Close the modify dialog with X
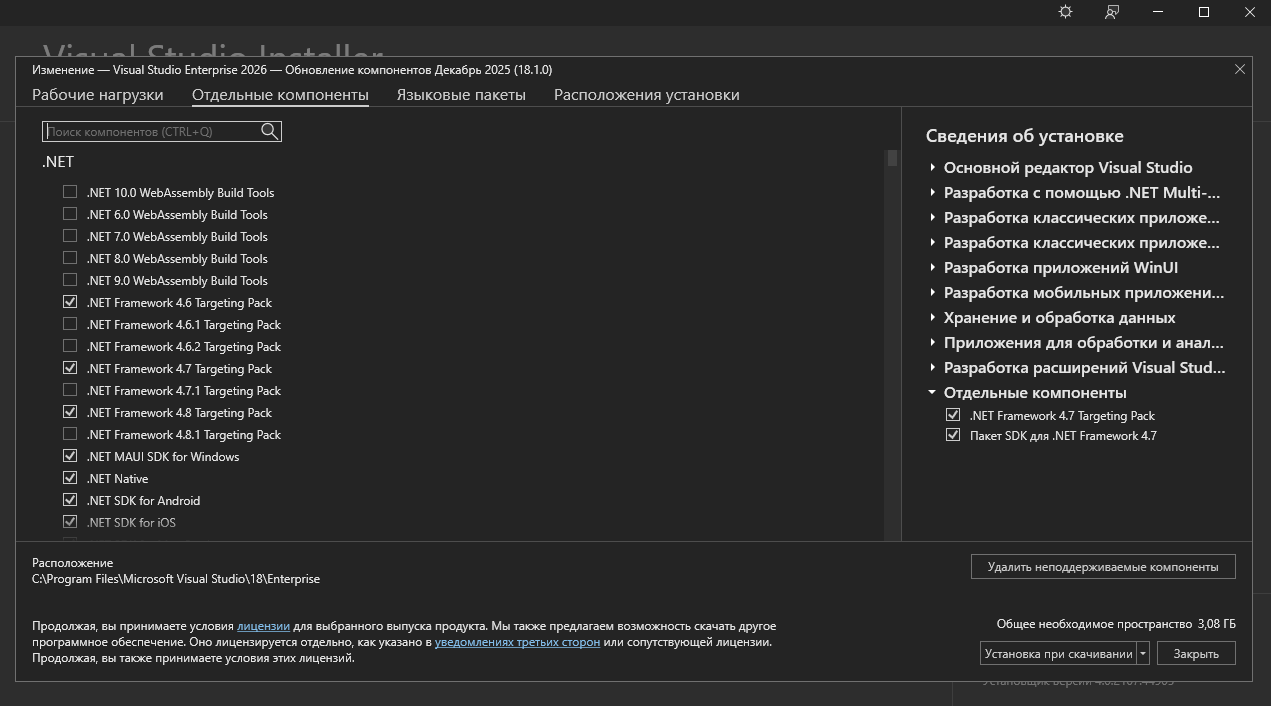 click(1240, 69)
